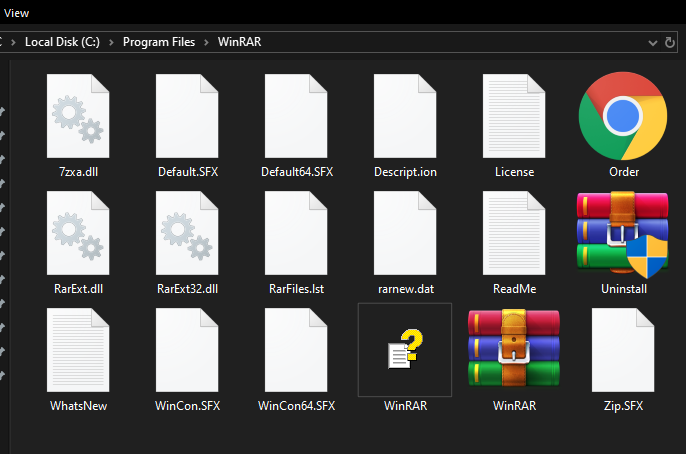The image size is (686, 454).
Task: Select the Zip.SFX file icon
Action: (623, 350)
